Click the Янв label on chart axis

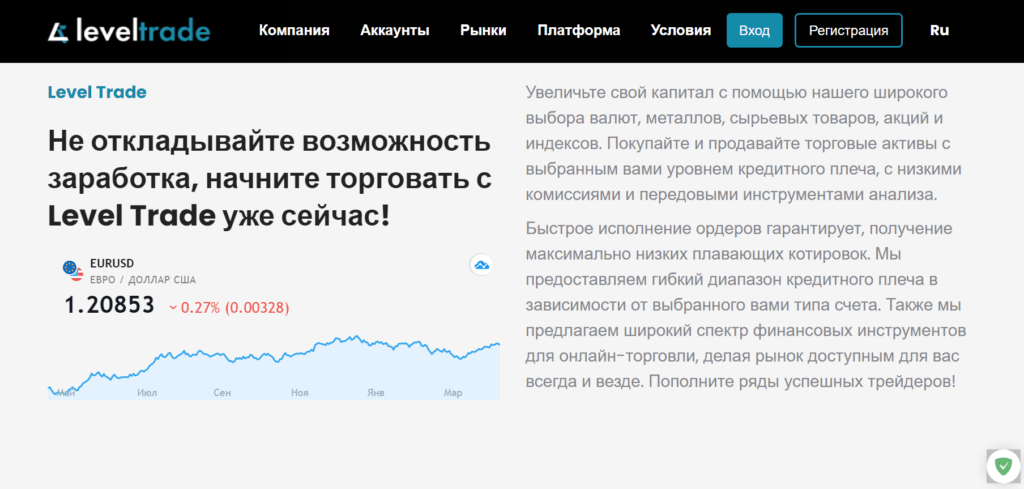point(376,393)
